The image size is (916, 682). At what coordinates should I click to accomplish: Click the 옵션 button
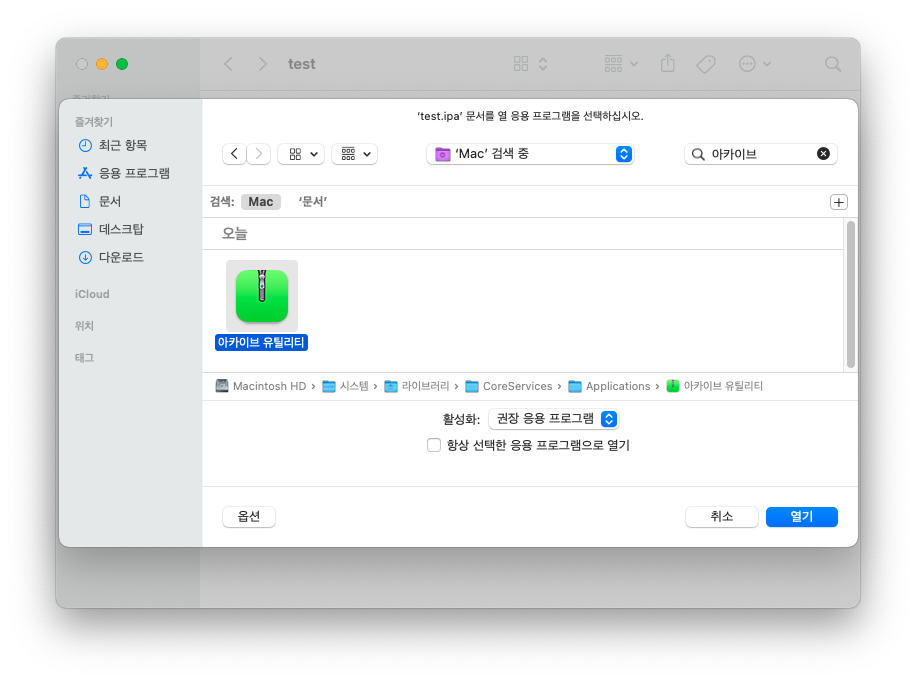click(249, 517)
